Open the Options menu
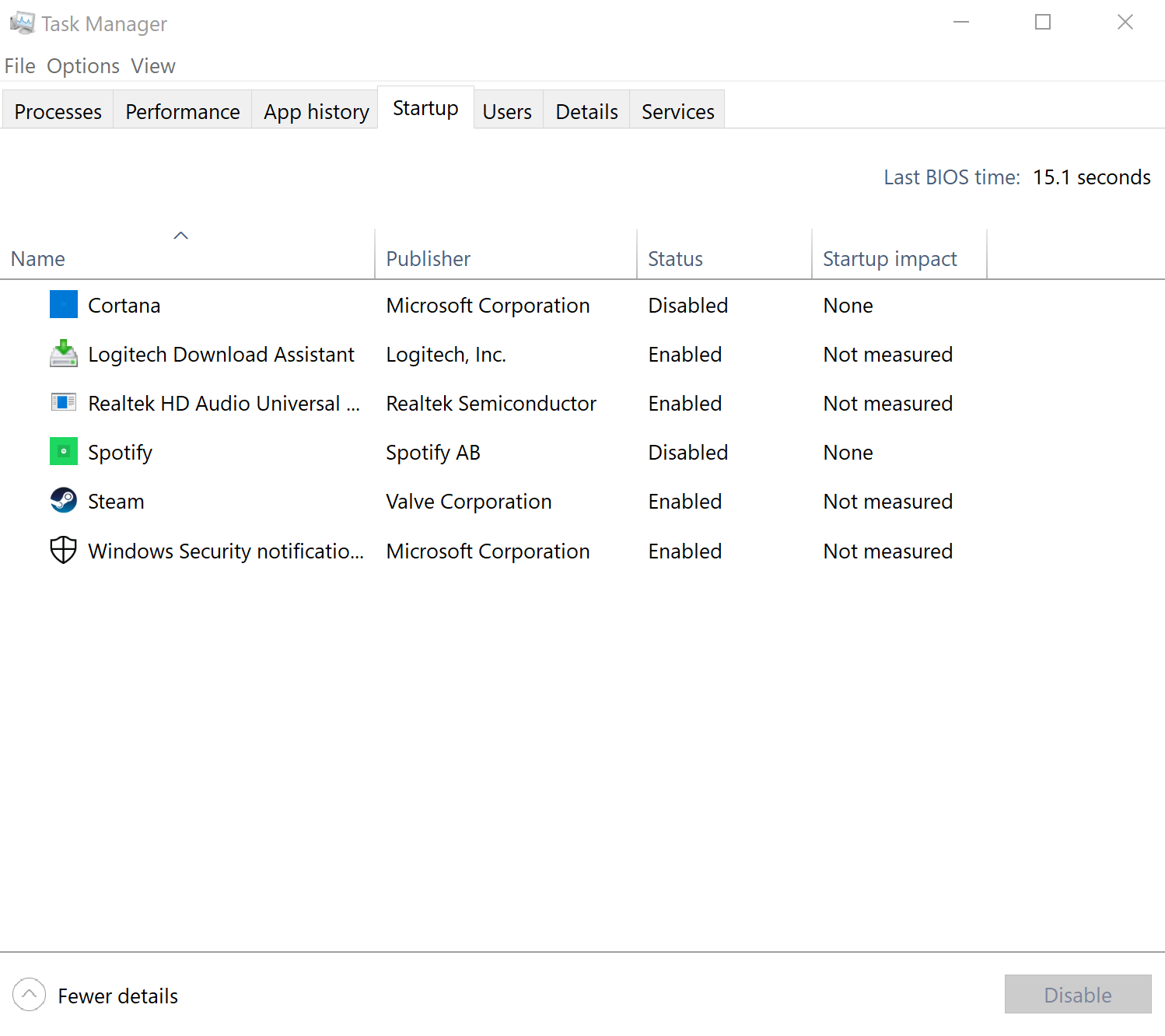Image resolution: width=1165 pixels, height=1036 pixels. [83, 66]
